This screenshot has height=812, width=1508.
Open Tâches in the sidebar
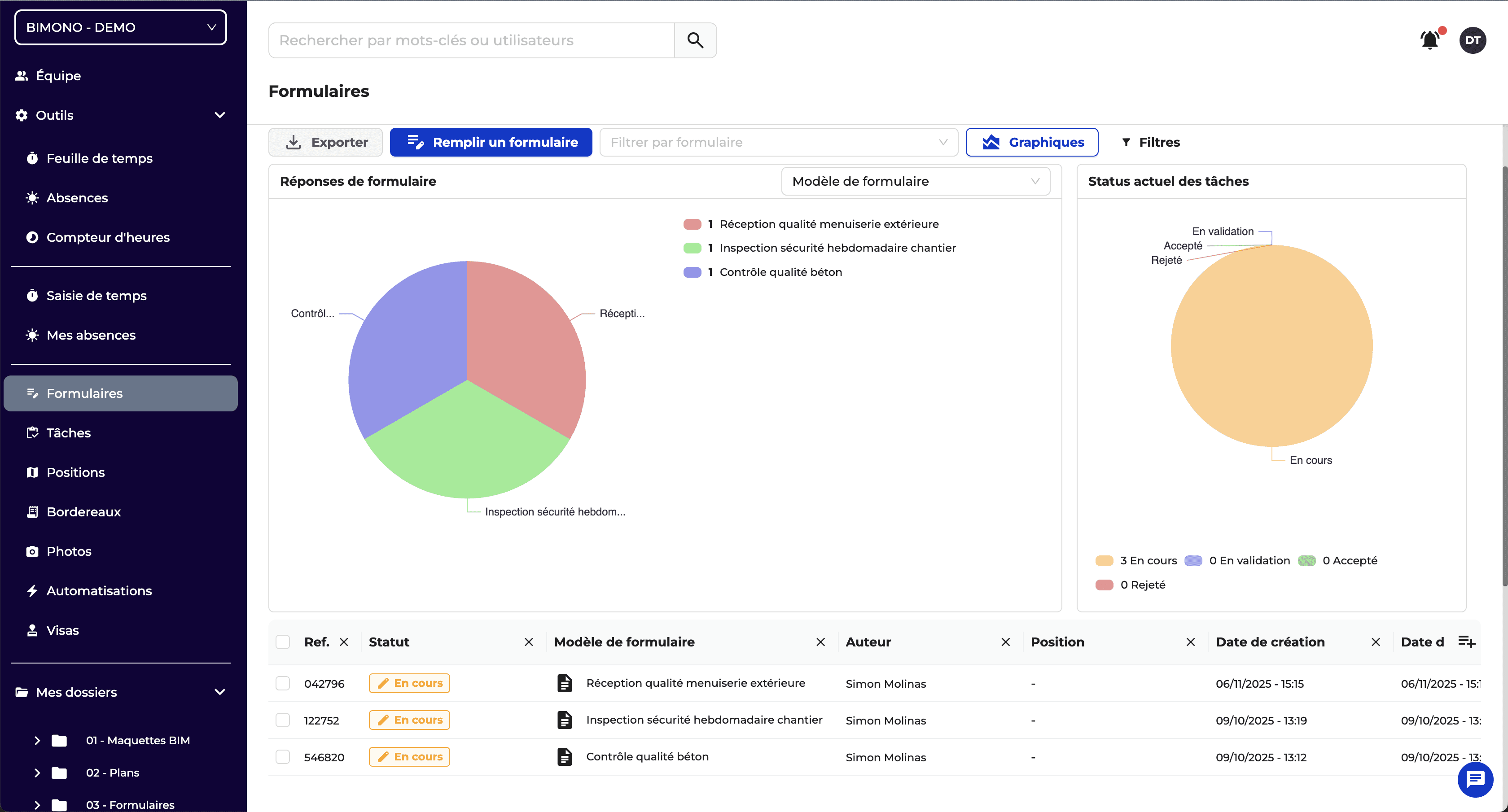pos(69,433)
